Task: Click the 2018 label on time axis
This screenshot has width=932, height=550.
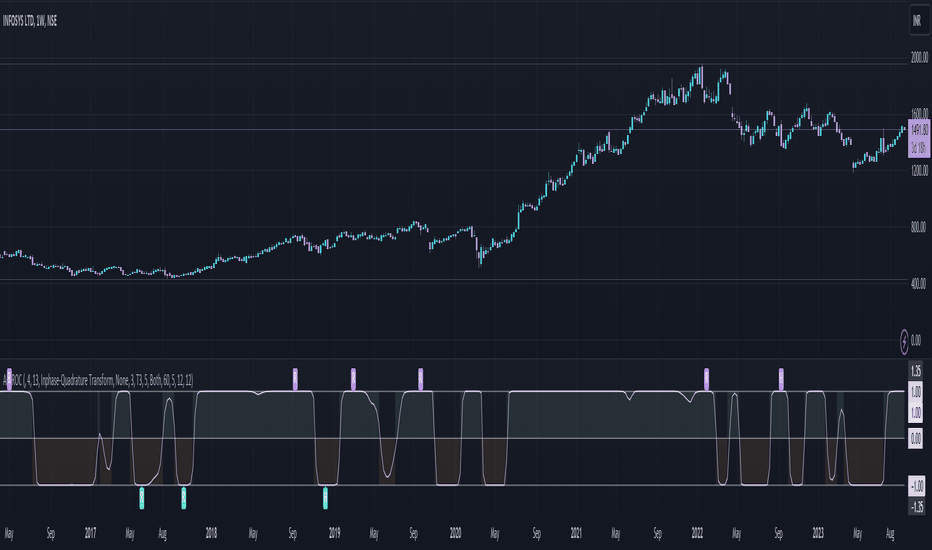Action: point(211,533)
